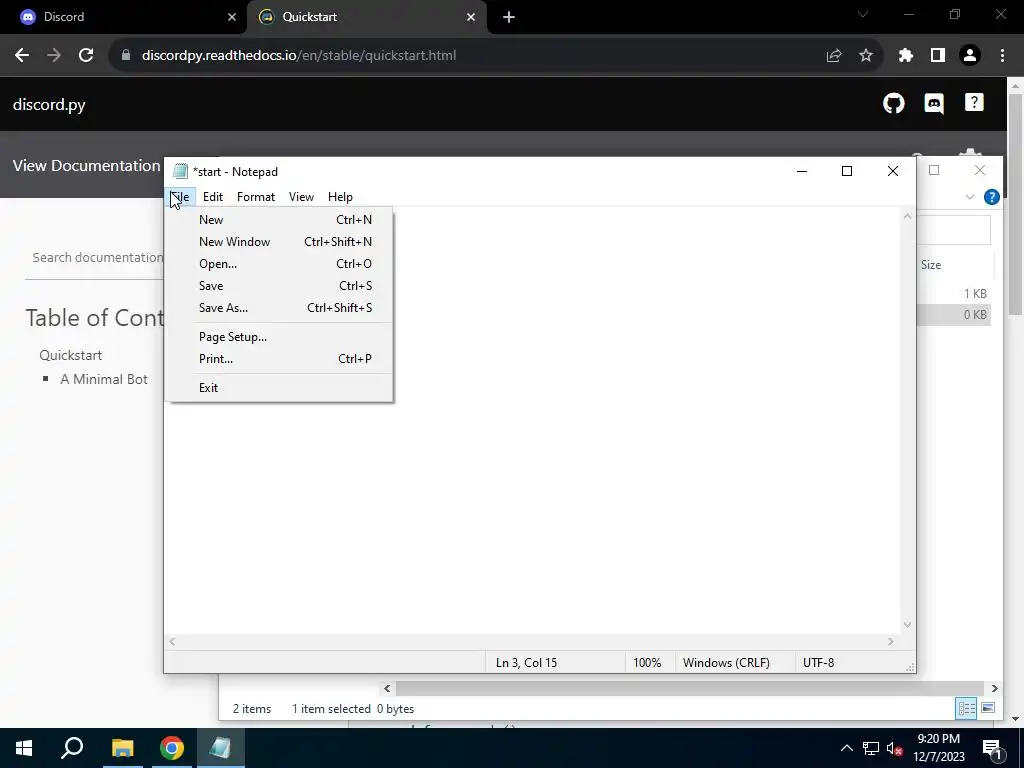Image resolution: width=1024 pixels, height=768 pixels.
Task: Open the notification center icon
Action: click(992, 748)
